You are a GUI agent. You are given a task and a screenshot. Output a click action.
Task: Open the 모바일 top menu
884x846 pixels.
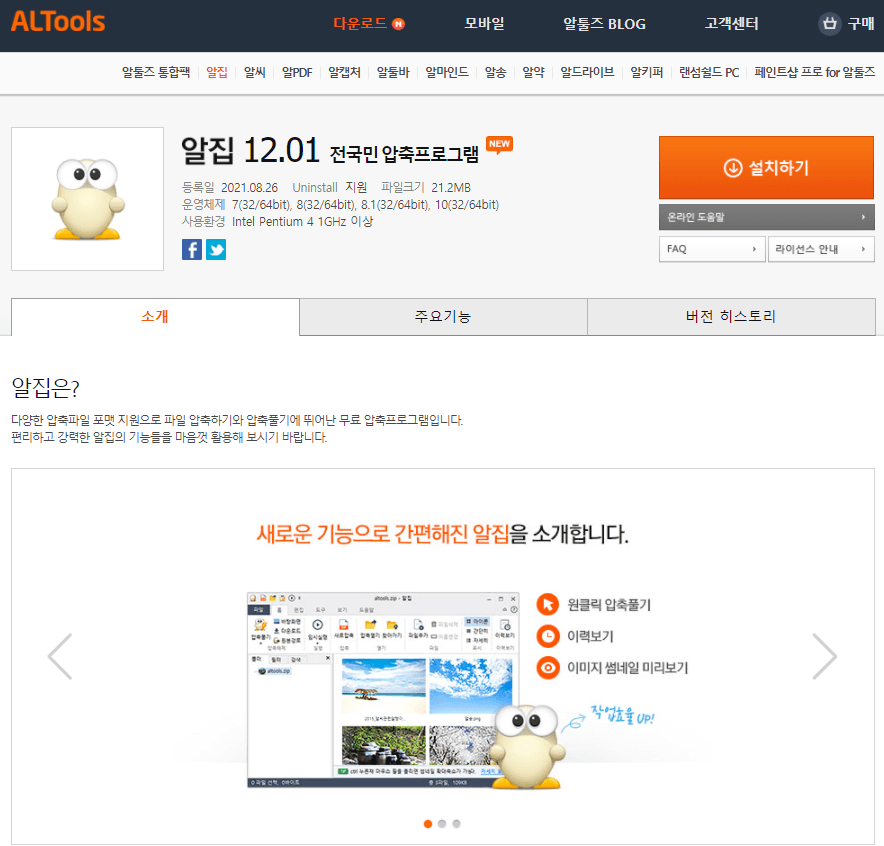(x=484, y=24)
